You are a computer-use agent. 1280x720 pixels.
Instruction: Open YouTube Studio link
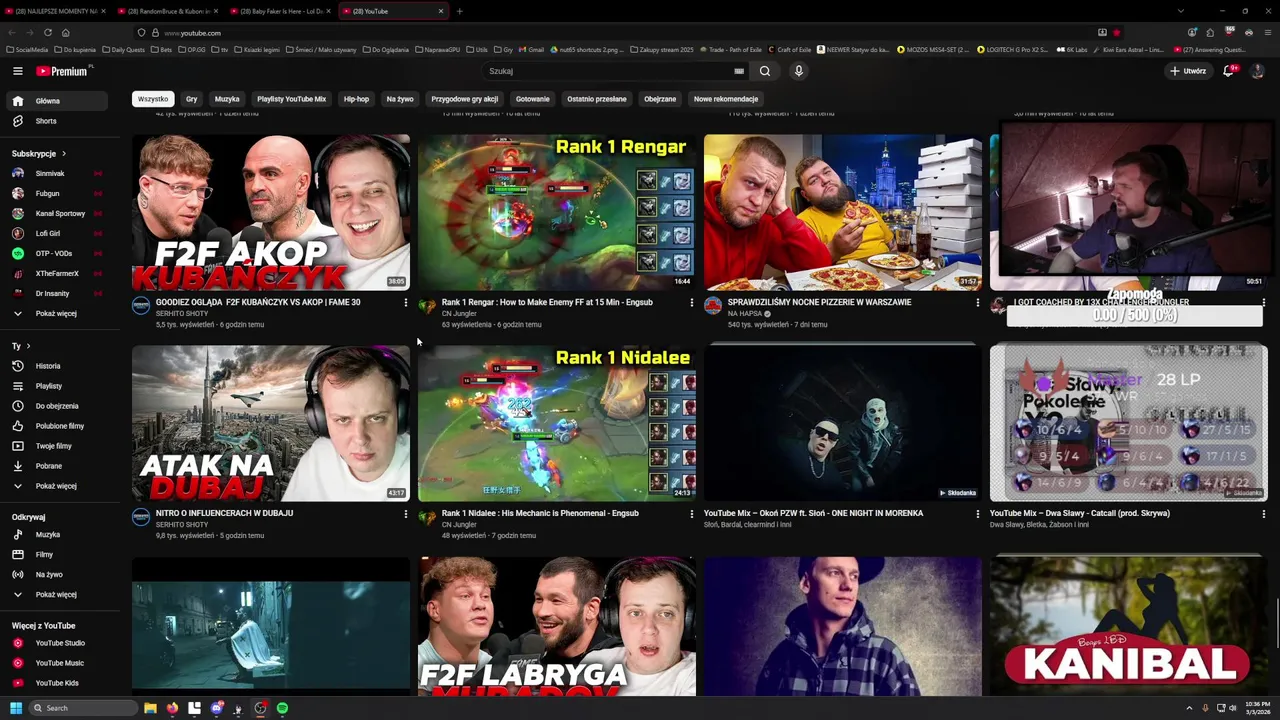coord(55,643)
